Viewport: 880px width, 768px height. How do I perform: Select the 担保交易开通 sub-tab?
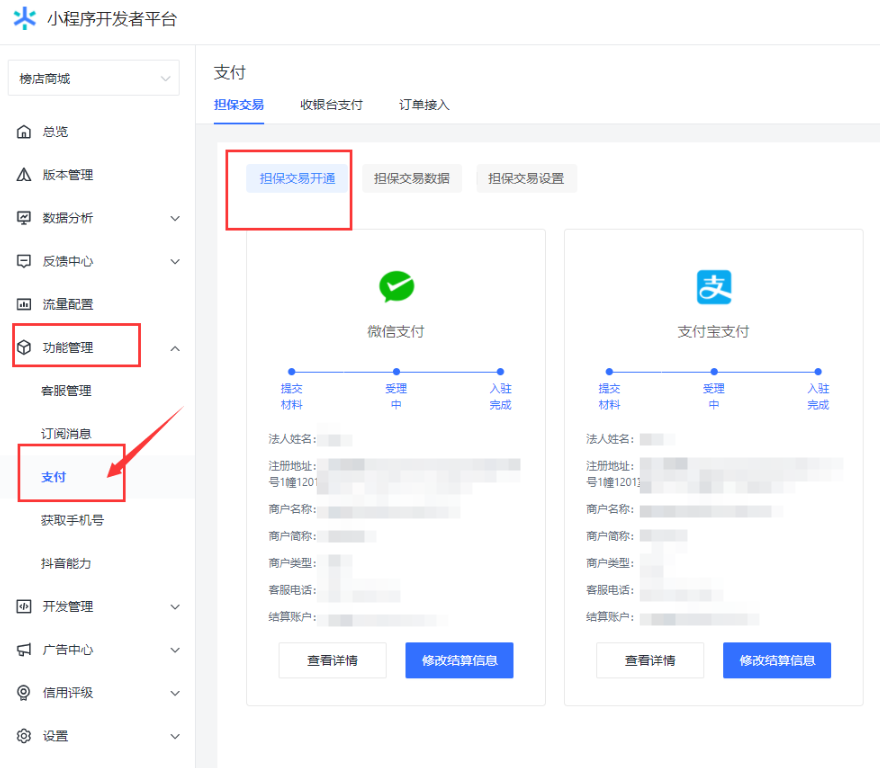(297, 179)
